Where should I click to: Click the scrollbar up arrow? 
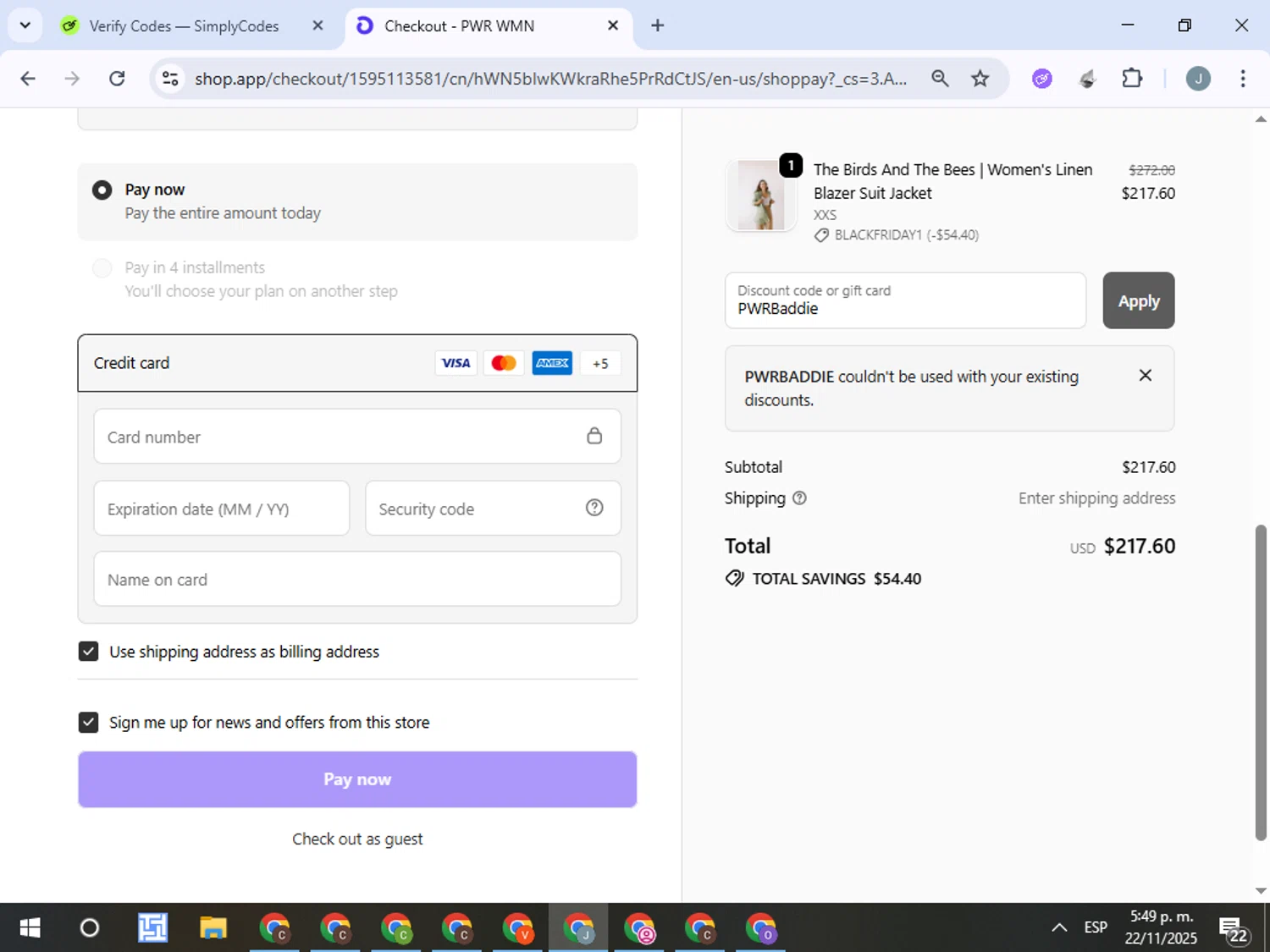(x=1261, y=119)
